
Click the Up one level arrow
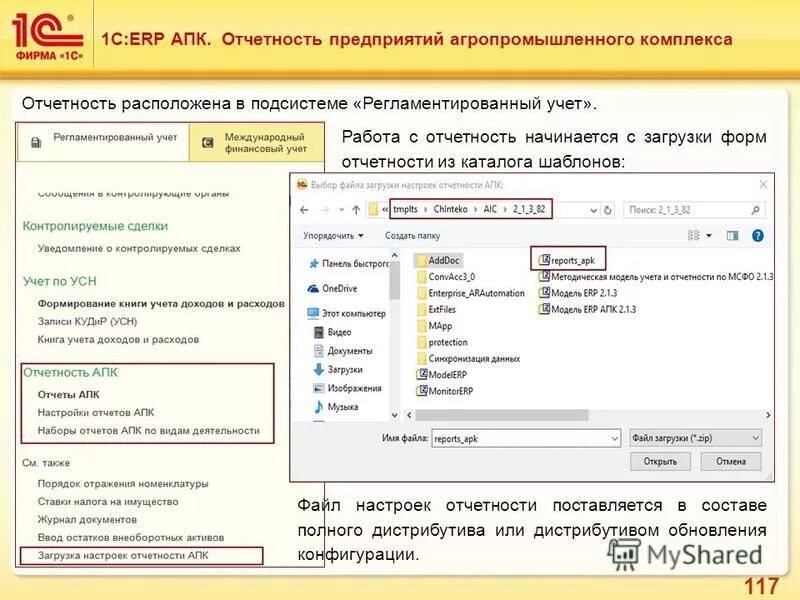click(x=356, y=210)
